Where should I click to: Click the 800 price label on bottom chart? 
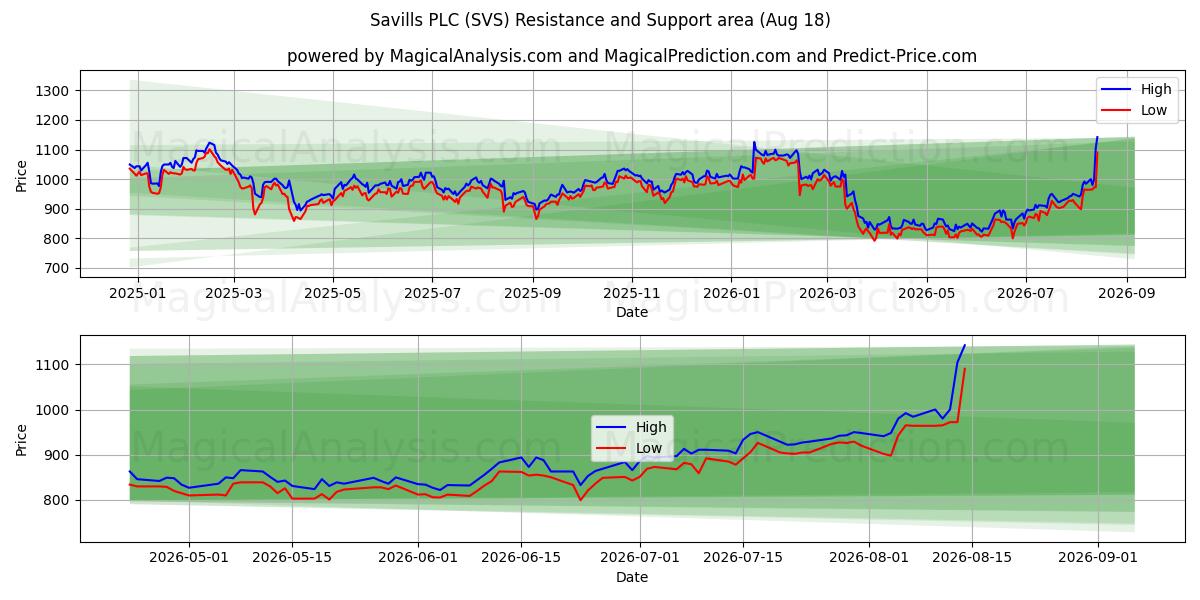[57, 501]
